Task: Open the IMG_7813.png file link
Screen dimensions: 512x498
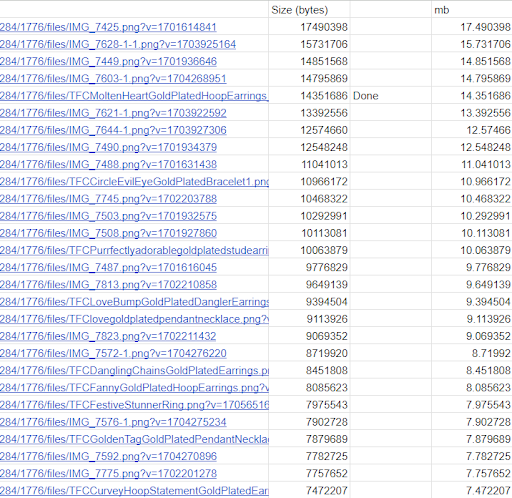Action: pos(108,285)
